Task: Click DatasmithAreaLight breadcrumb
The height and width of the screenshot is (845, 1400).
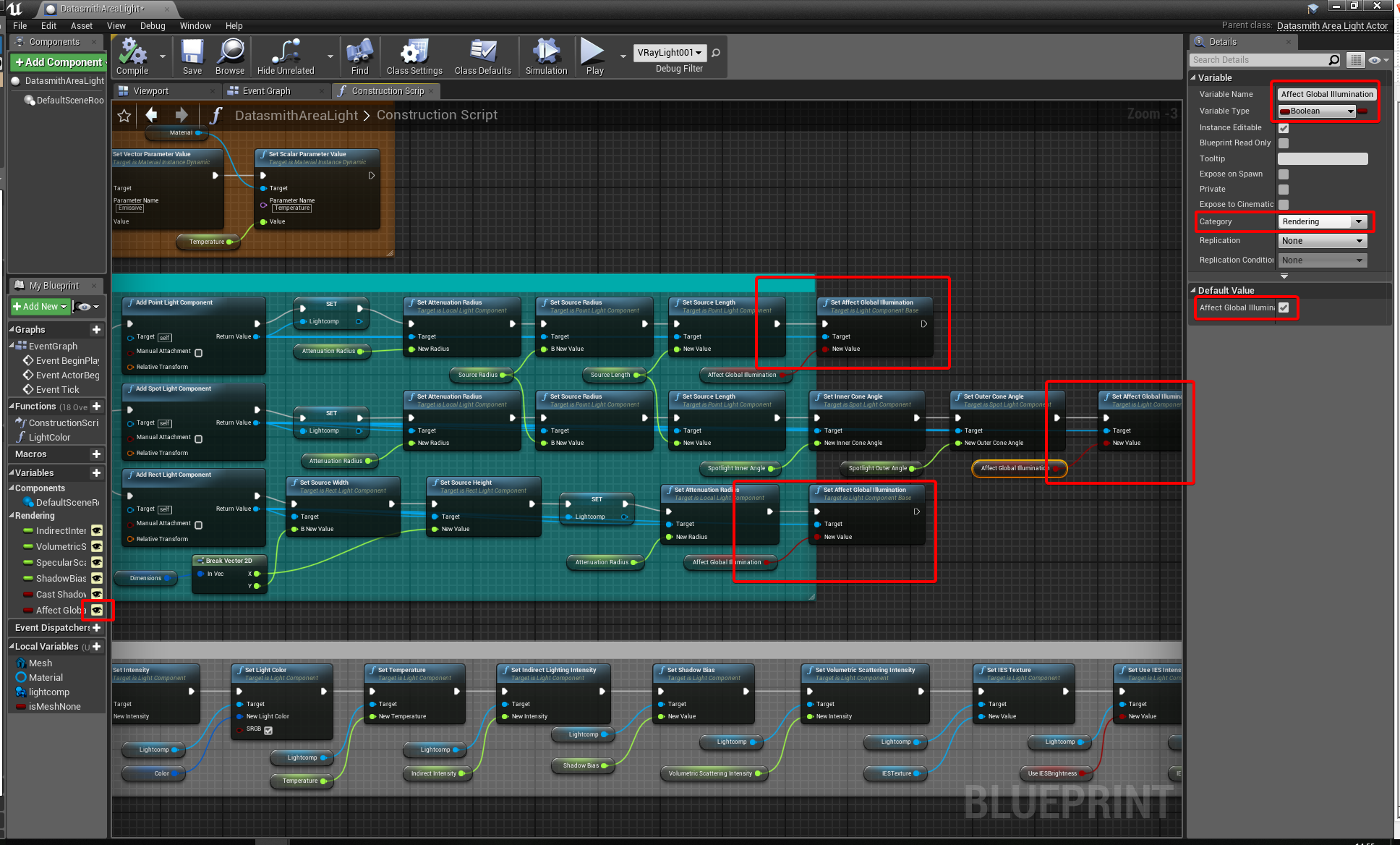Action: pos(296,115)
